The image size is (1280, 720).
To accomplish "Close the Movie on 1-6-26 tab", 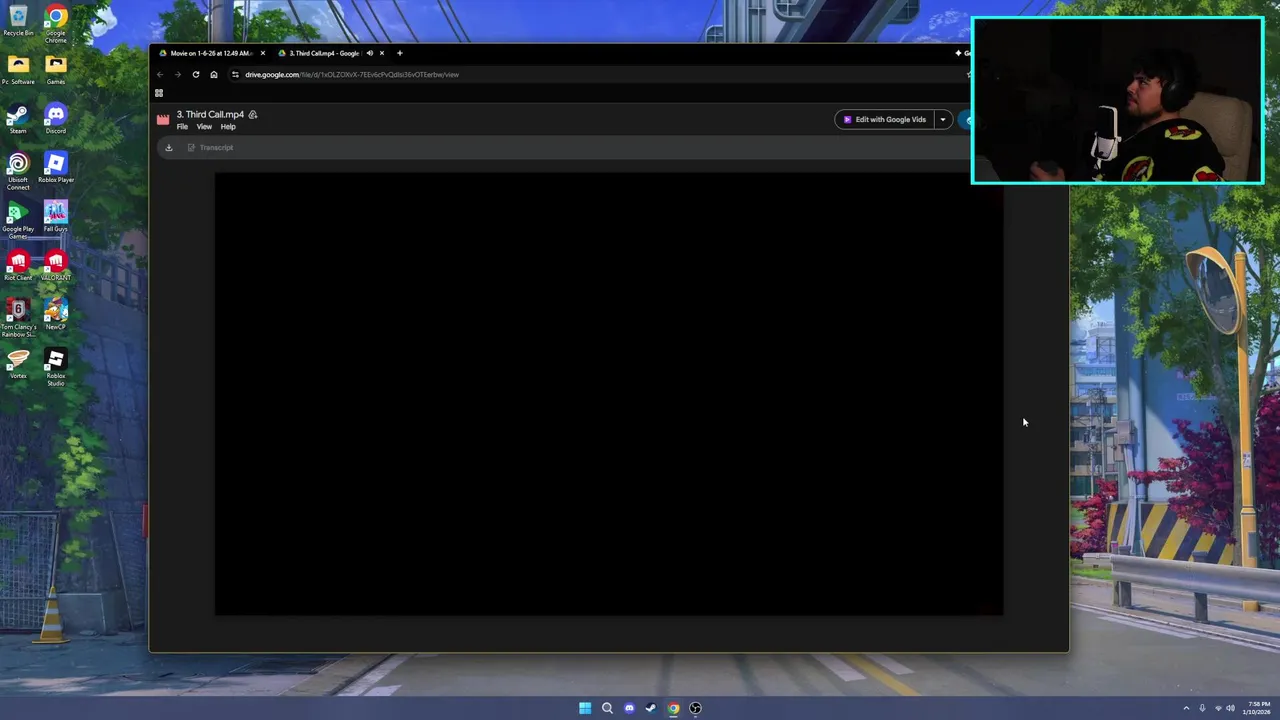I will coord(263,53).
